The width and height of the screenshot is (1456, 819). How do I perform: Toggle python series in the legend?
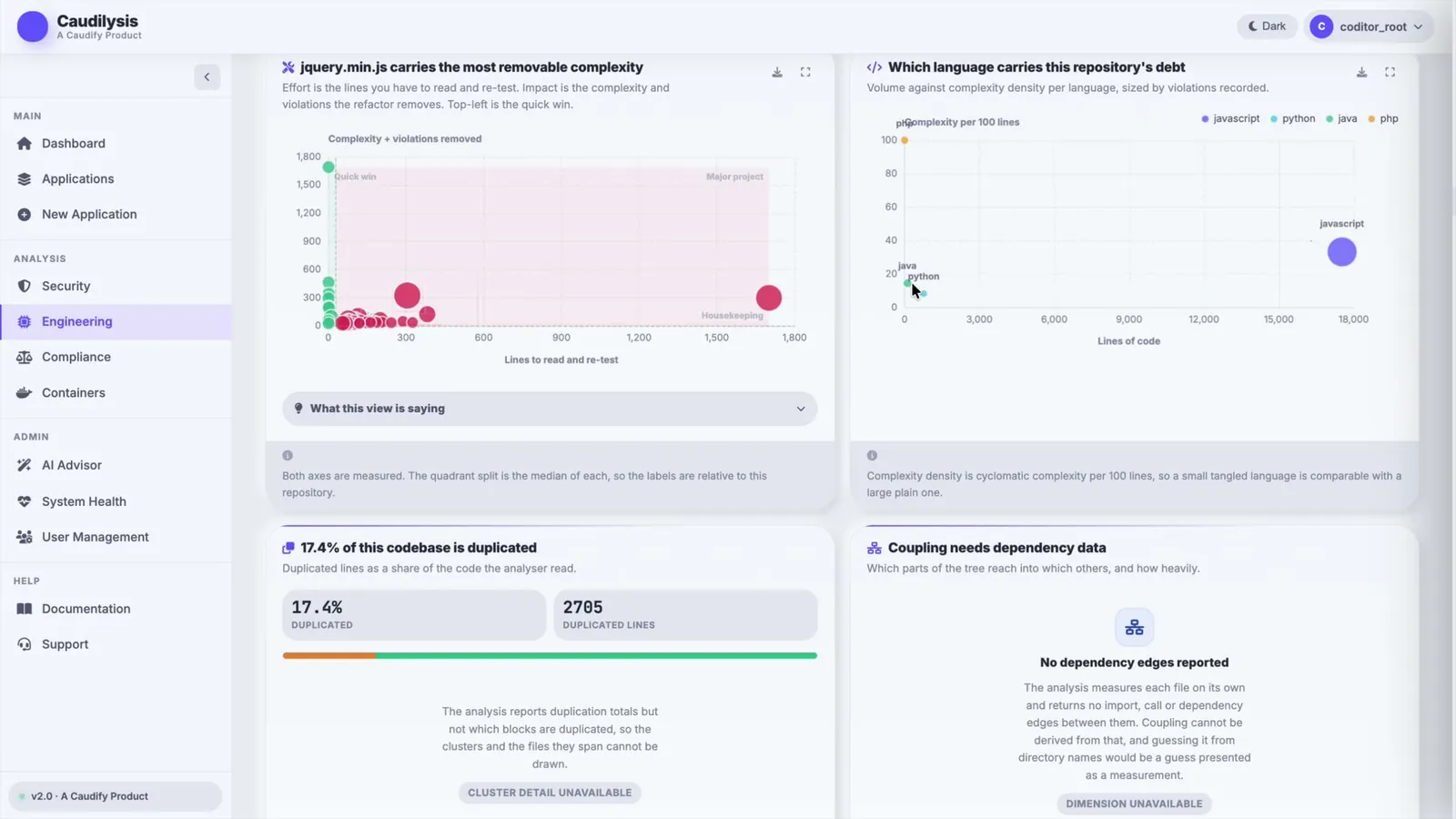(1292, 118)
